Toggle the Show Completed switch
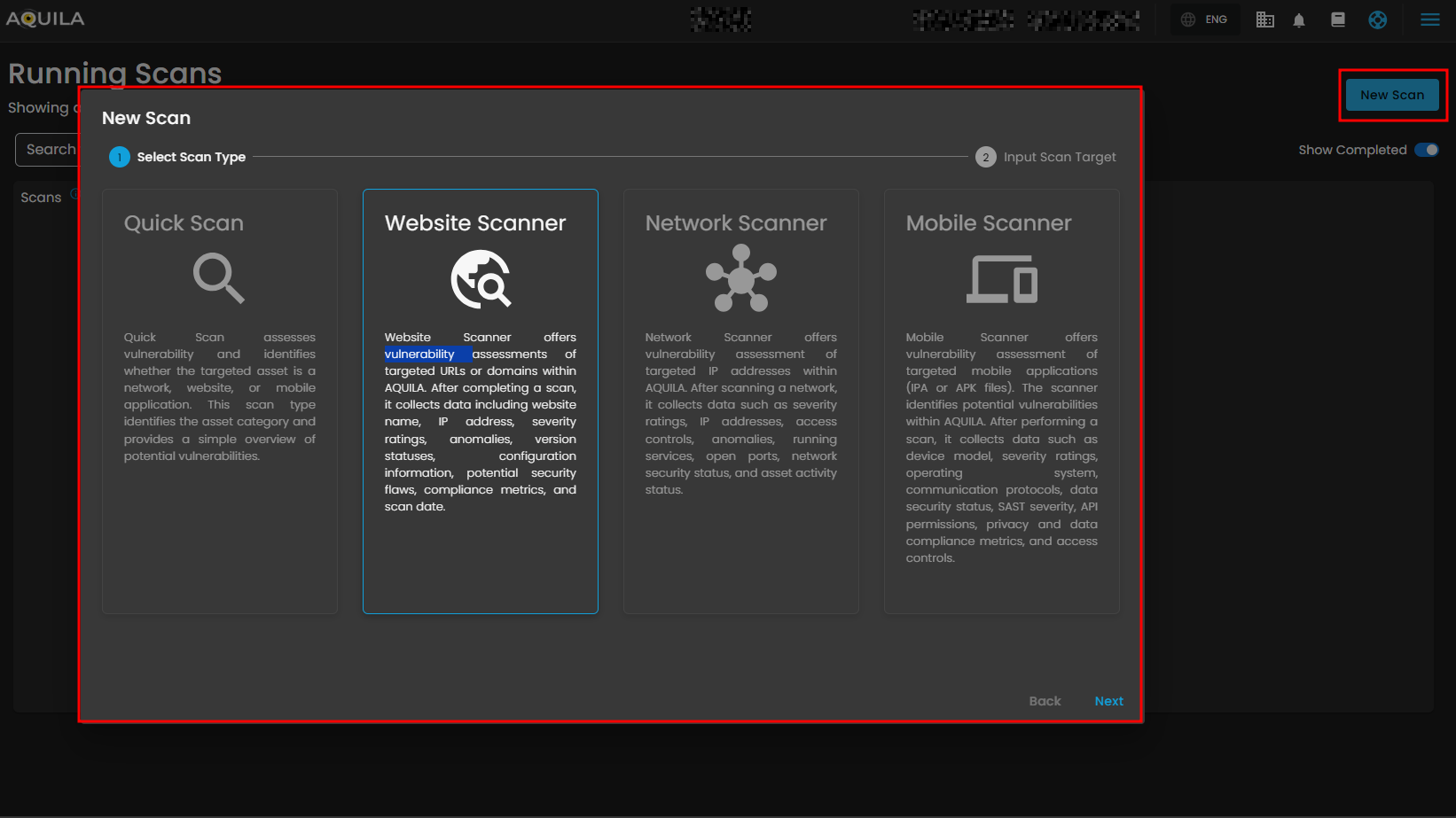Image resolution: width=1456 pixels, height=818 pixels. click(x=1426, y=150)
